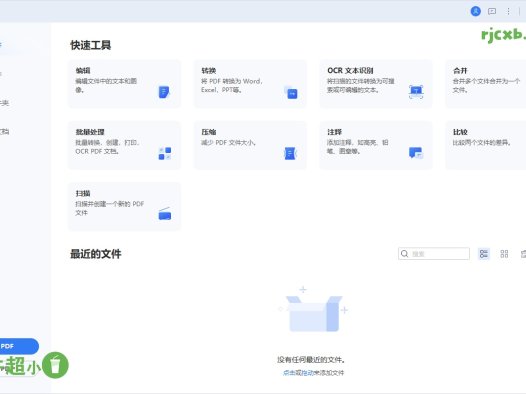Switch recent files to list view
Image resolution: width=526 pixels, height=394 pixels.
[x=484, y=254]
